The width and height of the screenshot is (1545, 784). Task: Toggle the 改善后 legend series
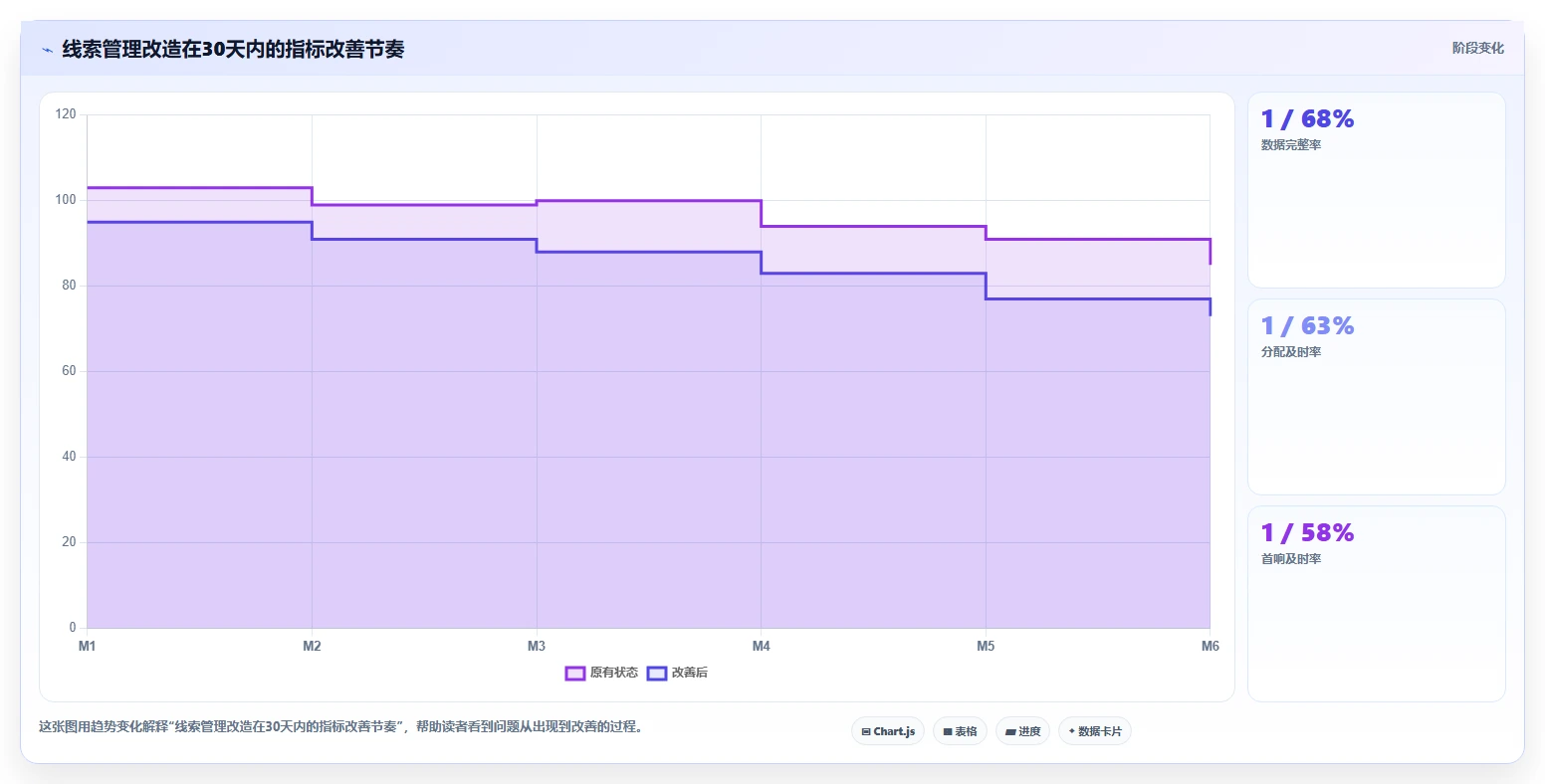click(677, 673)
